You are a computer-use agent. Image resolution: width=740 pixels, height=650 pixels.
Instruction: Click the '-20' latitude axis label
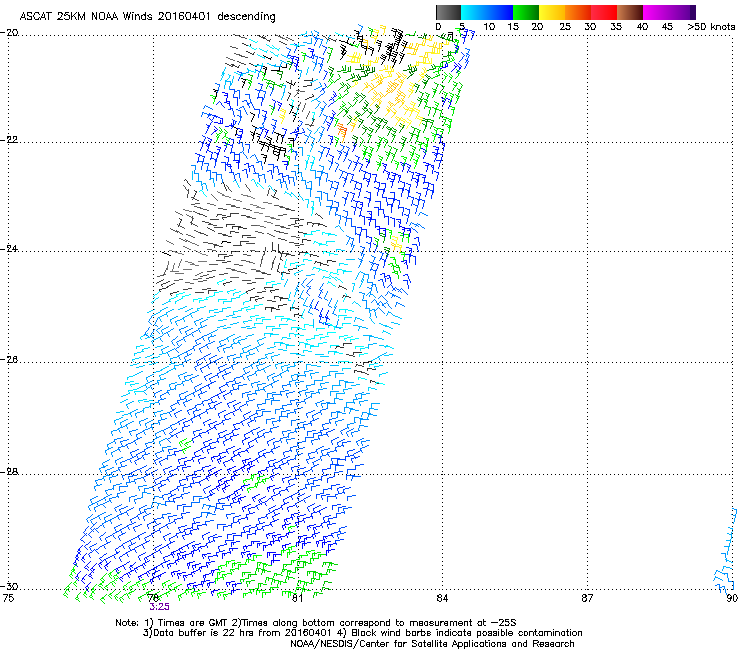pos(9,33)
